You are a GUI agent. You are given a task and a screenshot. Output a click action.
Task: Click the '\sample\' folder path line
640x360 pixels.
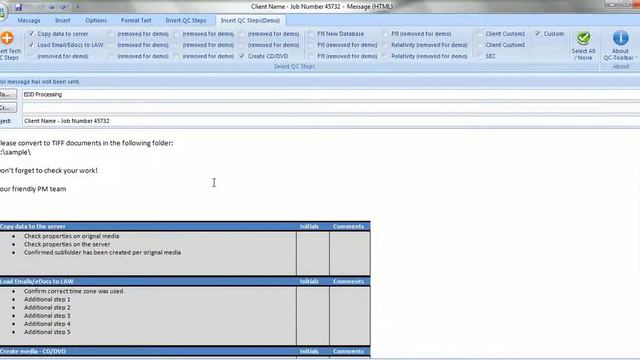[x=16, y=152]
